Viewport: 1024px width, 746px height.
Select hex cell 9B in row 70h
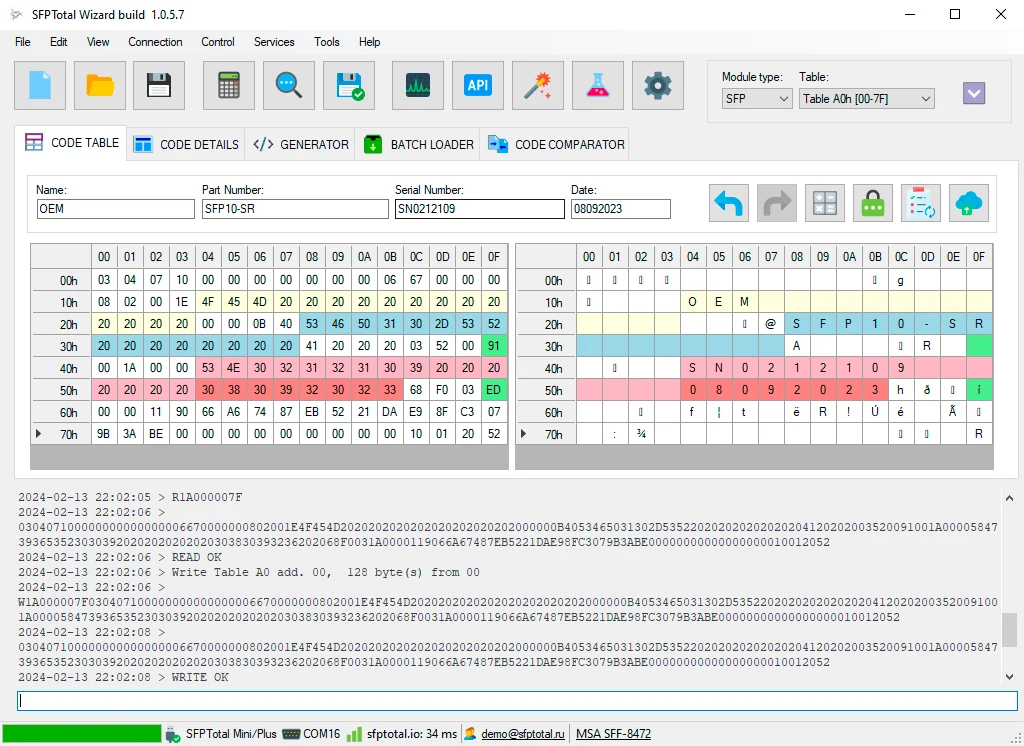coord(104,434)
